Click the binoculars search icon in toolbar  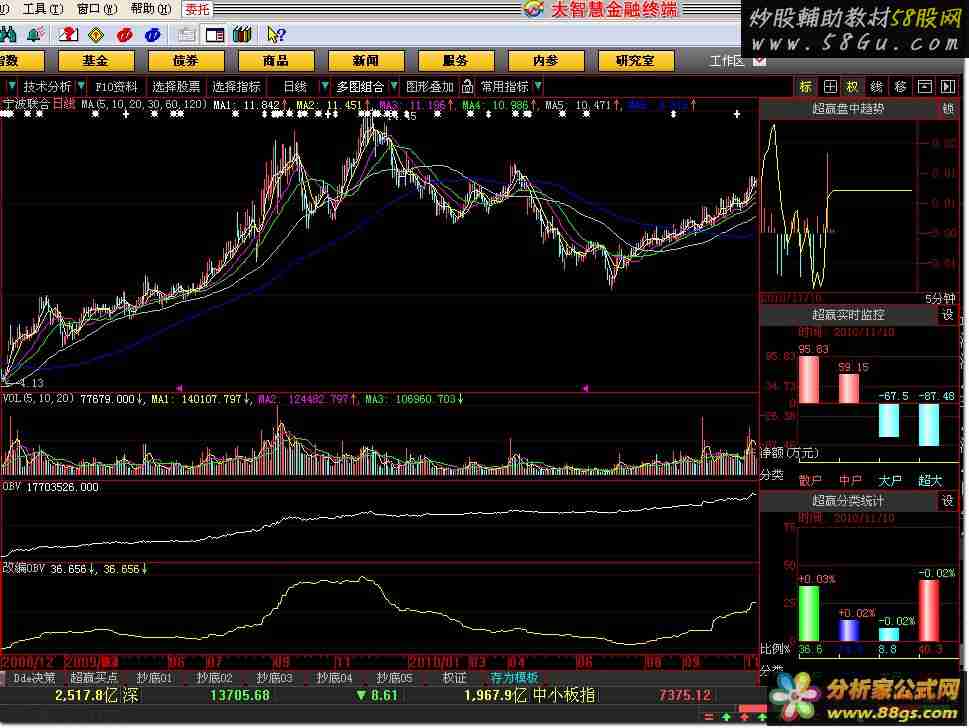8,35
